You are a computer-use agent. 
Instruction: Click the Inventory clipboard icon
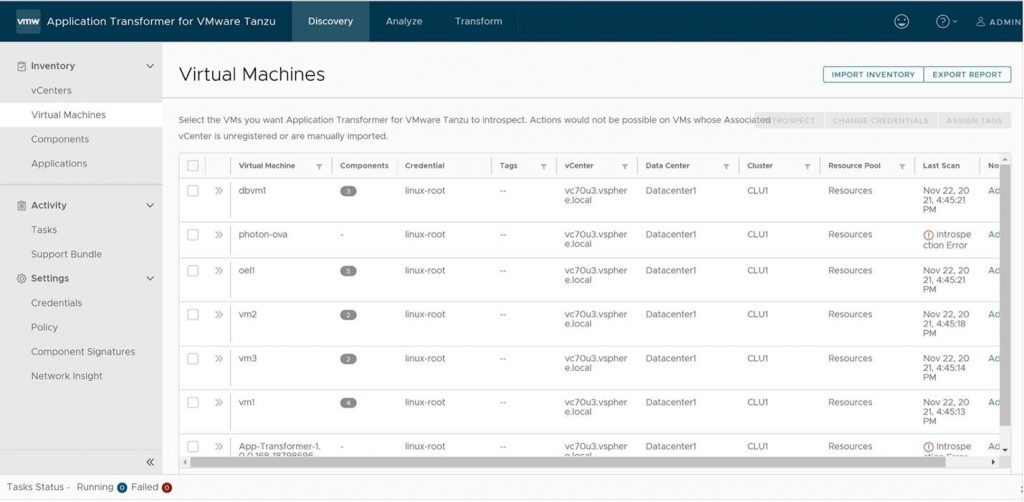click(x=21, y=66)
